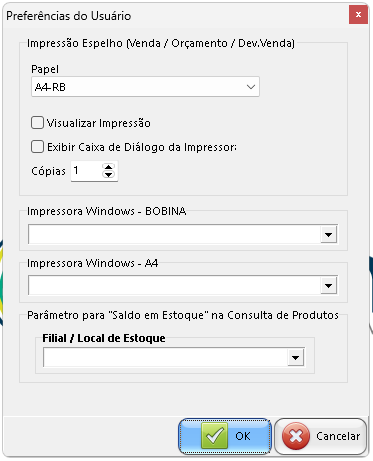Expand the Papel dropdown chevron
Screen dimensions: 373x461
click(x=251, y=87)
